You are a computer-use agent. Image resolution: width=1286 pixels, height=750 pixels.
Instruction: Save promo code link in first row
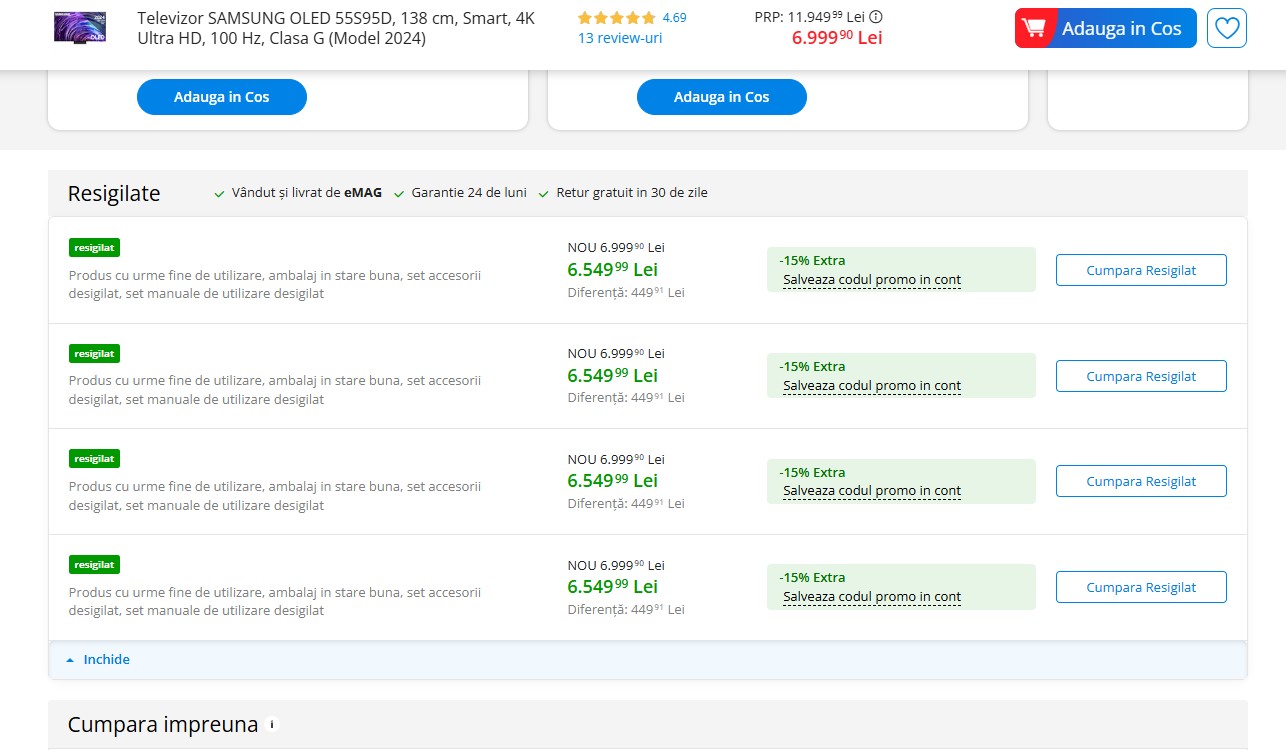[872, 280]
